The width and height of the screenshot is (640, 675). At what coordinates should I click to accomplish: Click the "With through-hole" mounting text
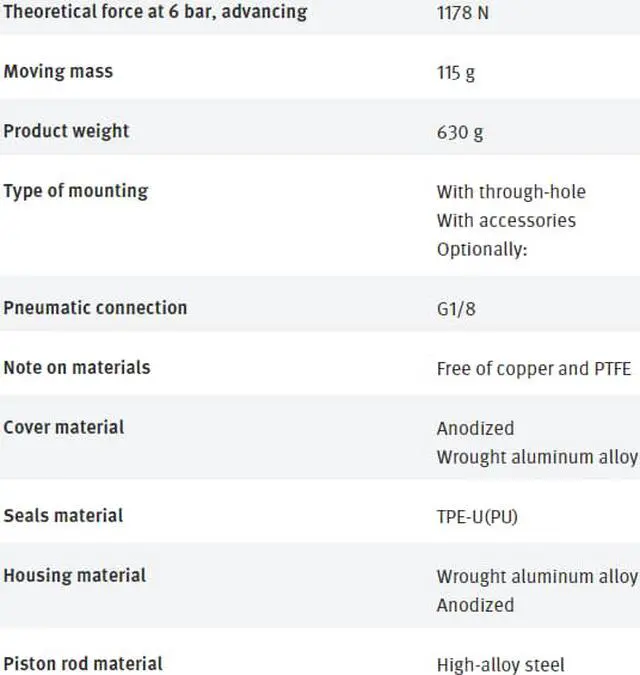click(511, 192)
